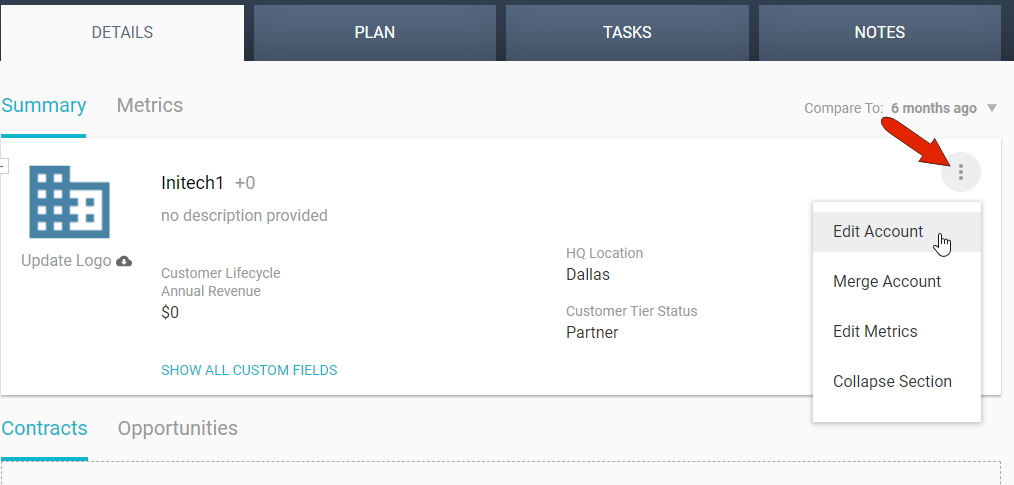This screenshot has height=485, width=1014.
Task: Switch to the Opportunities tab
Action: [178, 428]
